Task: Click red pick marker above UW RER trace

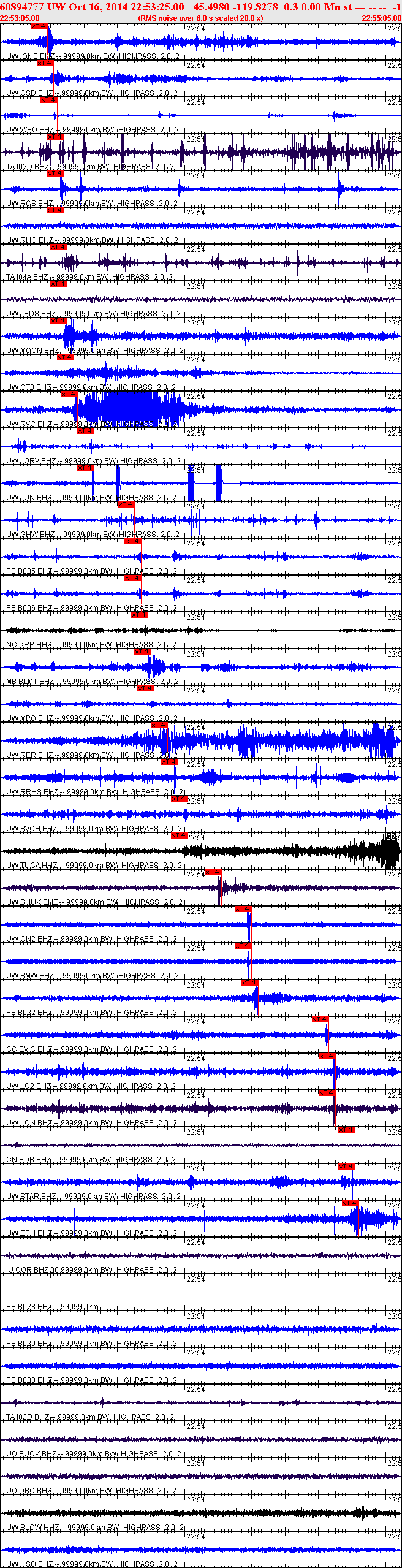Action: [x=159, y=725]
